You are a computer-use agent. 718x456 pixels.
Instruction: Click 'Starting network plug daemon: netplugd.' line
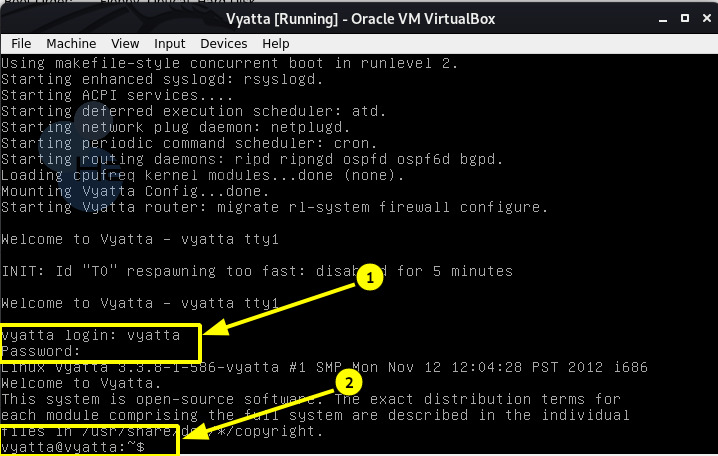[176, 127]
